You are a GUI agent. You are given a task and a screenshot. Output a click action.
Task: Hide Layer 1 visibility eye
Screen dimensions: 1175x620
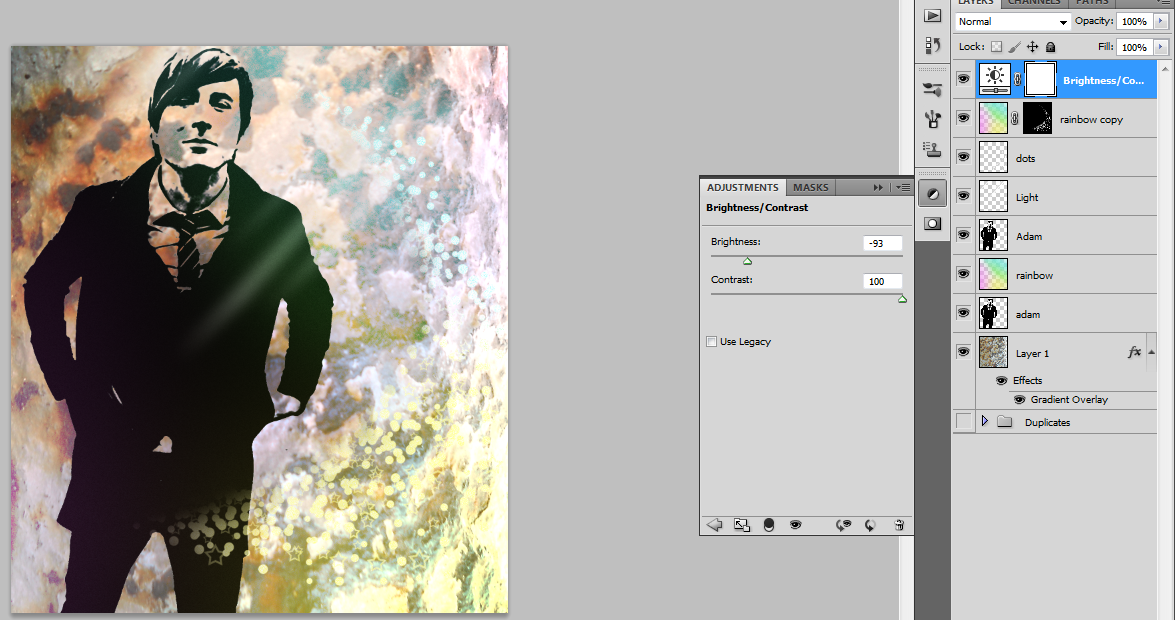pos(964,352)
